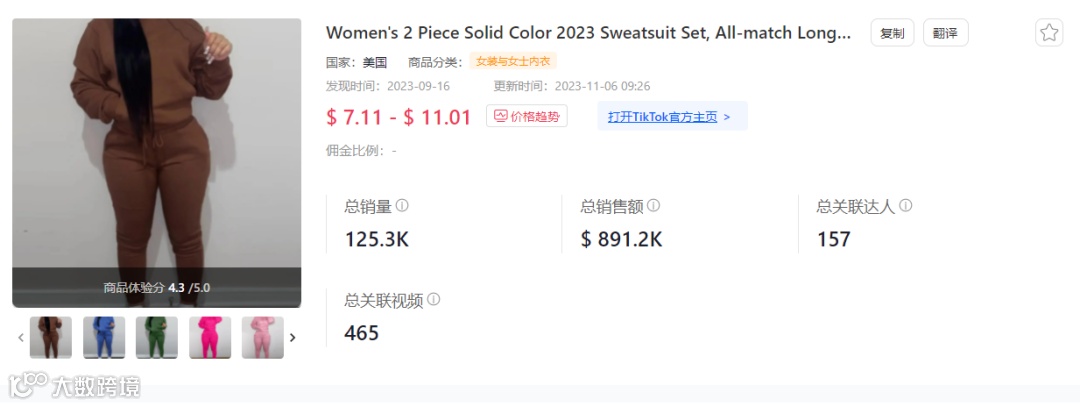Screen dimensions: 1080x406
Task: Select the light pink sweatsuit thumbnail
Action: tap(263, 338)
